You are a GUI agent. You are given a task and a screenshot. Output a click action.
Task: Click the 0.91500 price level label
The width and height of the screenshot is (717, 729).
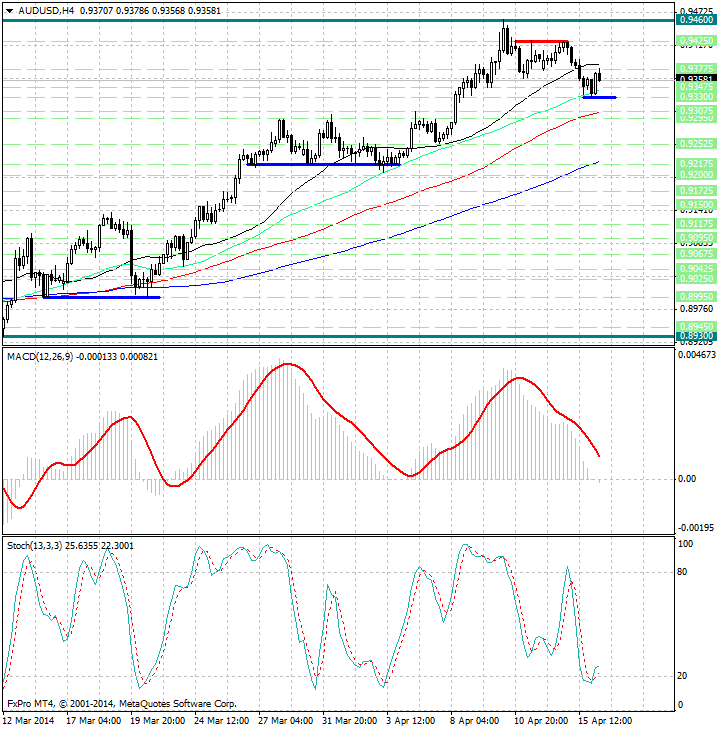coord(696,205)
